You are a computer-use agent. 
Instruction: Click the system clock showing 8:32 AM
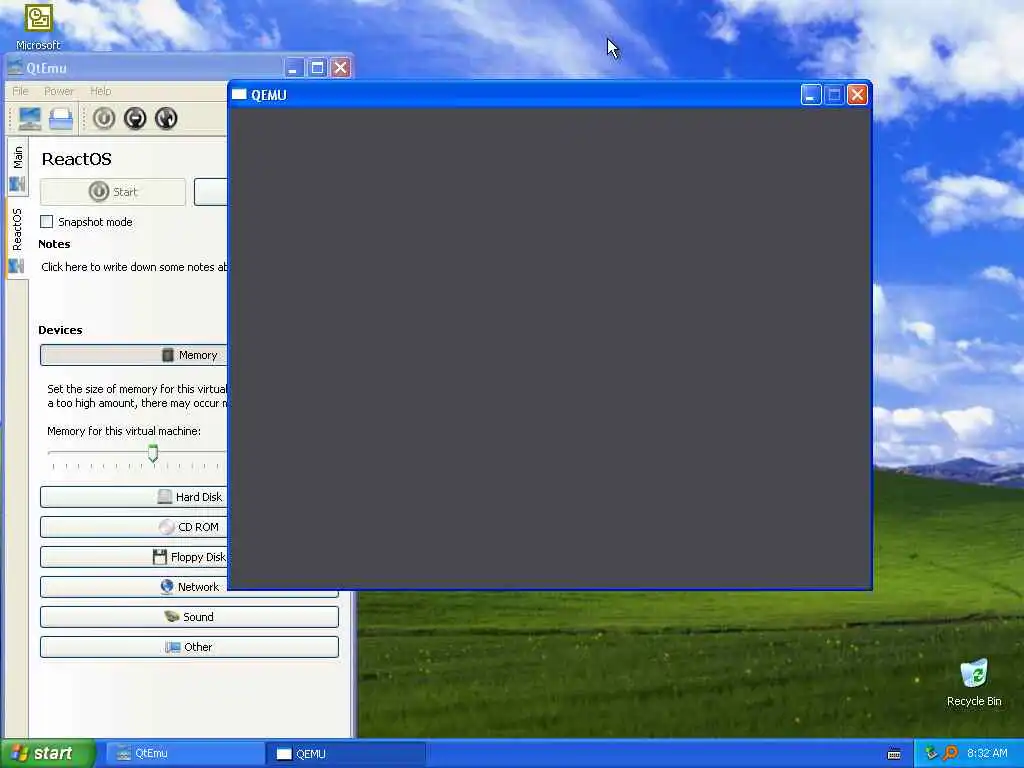click(987, 754)
